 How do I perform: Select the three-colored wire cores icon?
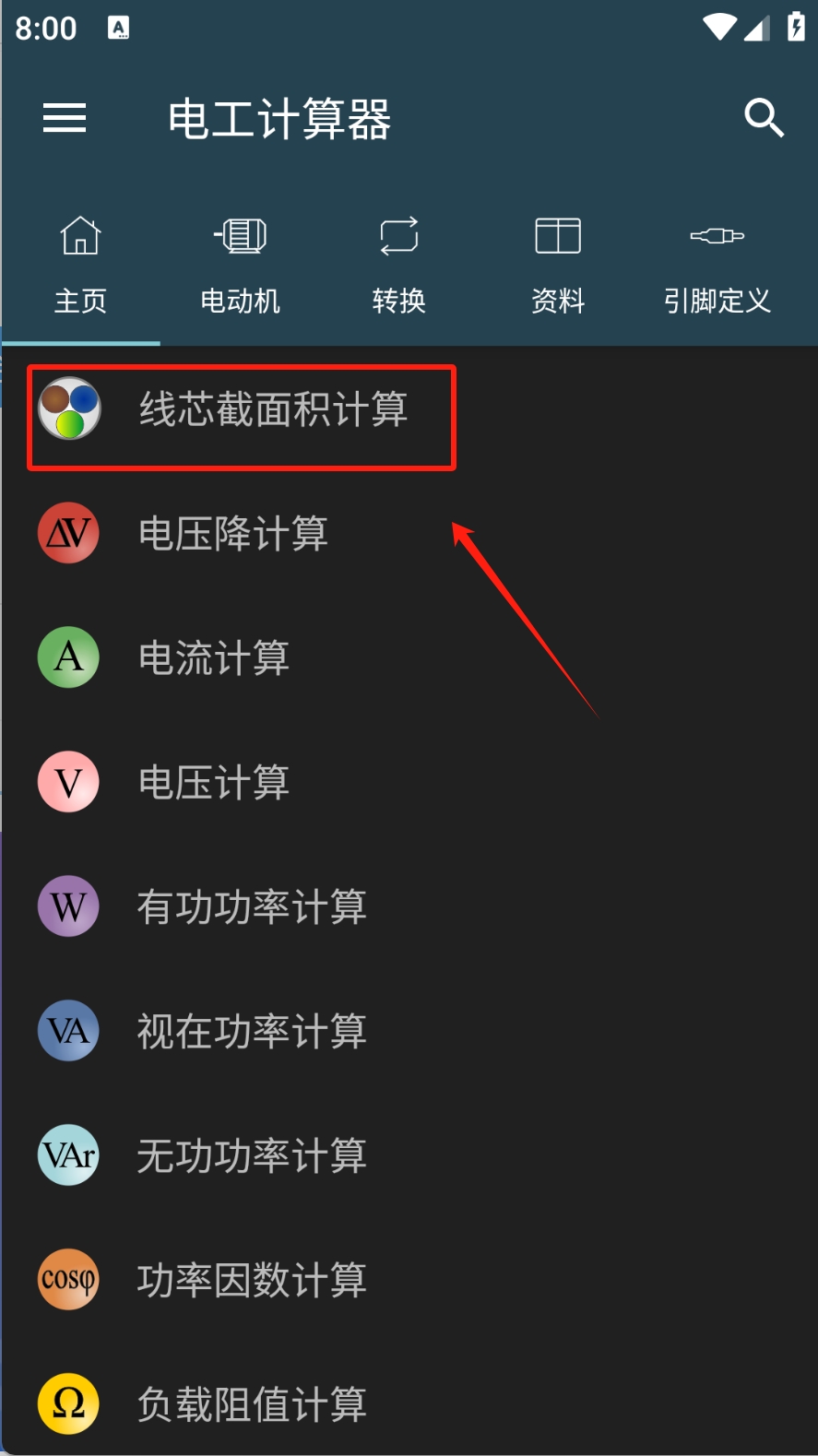[69, 408]
